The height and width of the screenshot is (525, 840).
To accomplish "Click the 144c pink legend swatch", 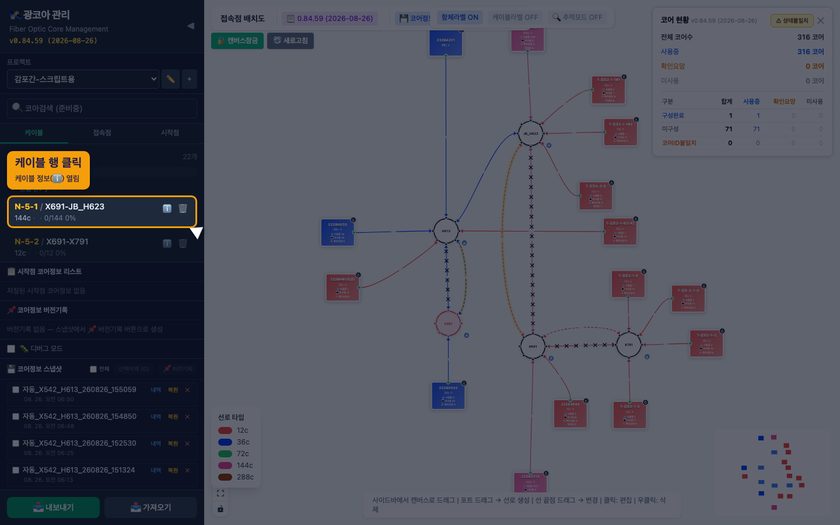I will (x=225, y=466).
